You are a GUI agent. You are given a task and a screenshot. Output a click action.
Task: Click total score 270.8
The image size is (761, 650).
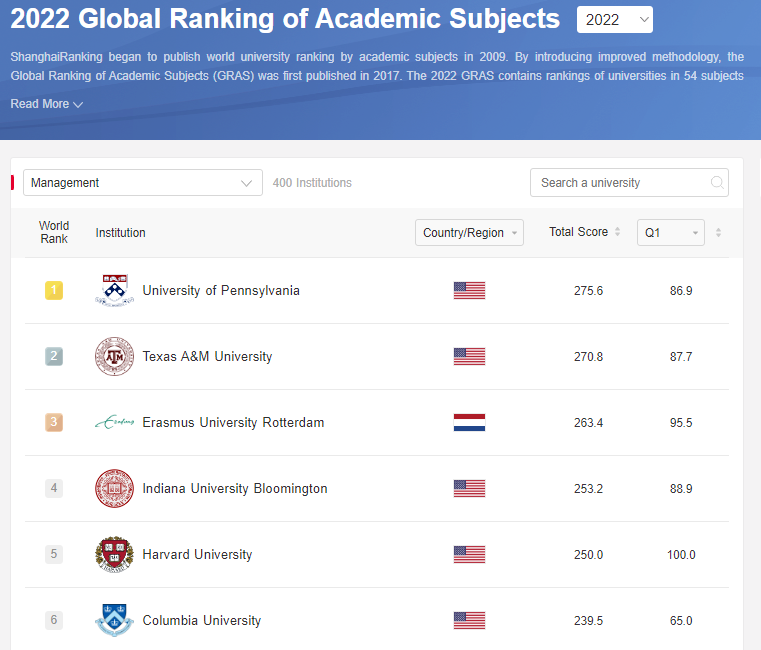588,357
